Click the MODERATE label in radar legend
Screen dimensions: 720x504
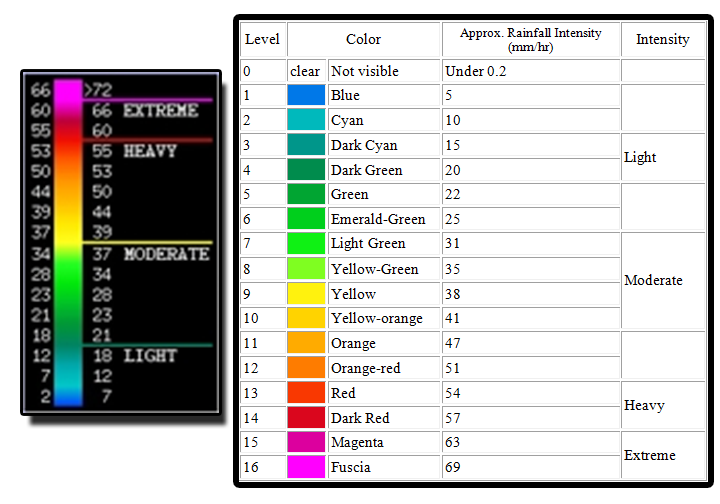(166, 254)
